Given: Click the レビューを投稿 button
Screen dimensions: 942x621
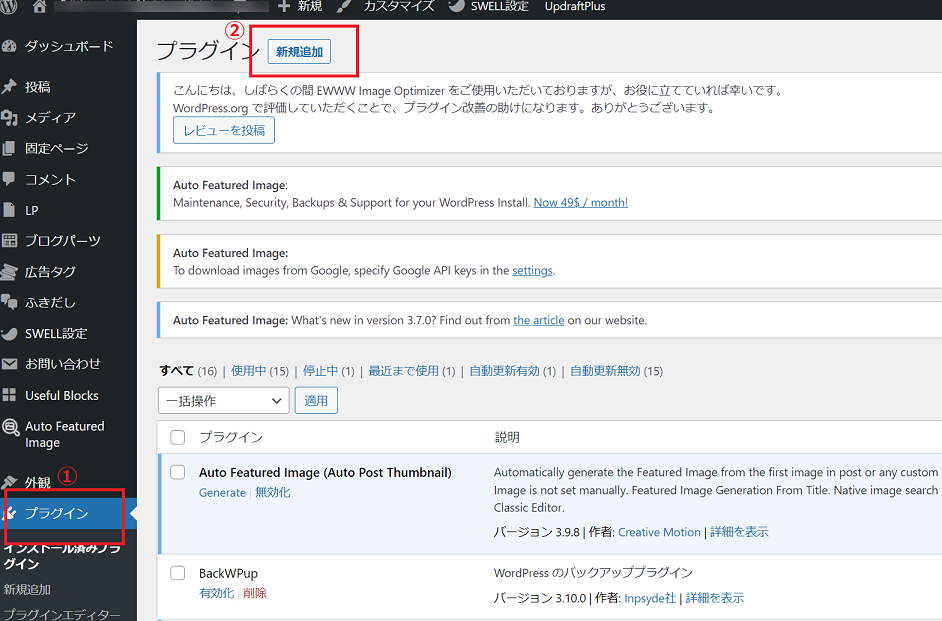Looking at the screenshot, I should [223, 130].
